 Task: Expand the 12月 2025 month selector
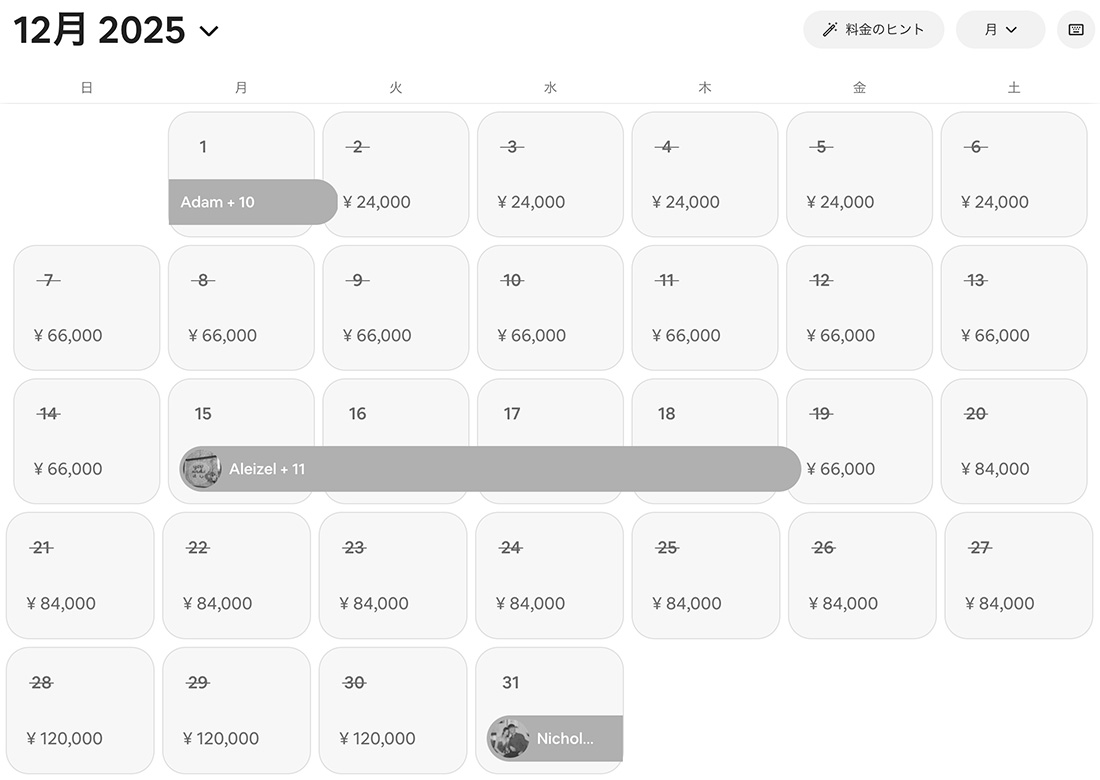[x=209, y=31]
